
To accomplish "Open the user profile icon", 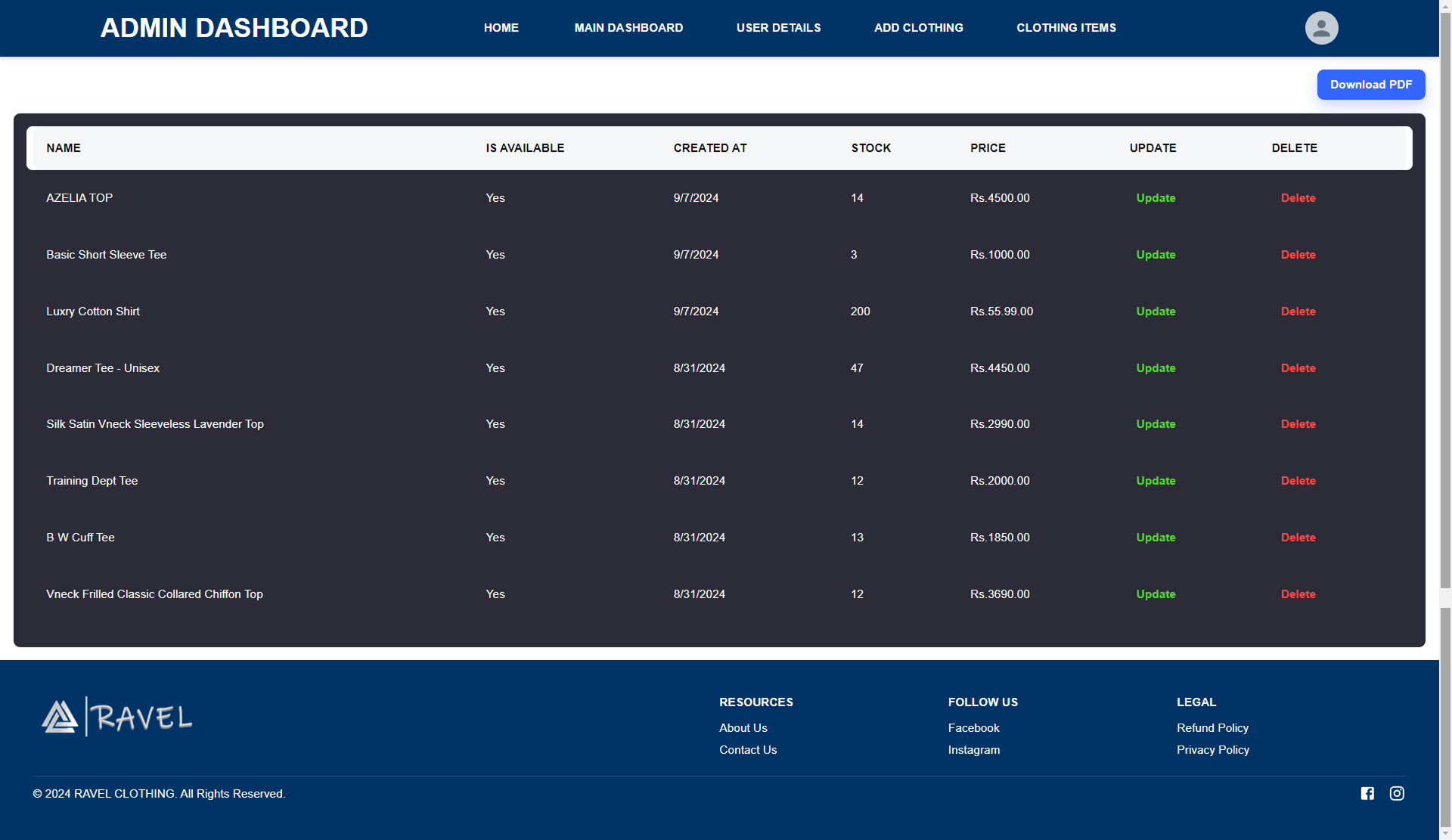I will click(x=1321, y=27).
